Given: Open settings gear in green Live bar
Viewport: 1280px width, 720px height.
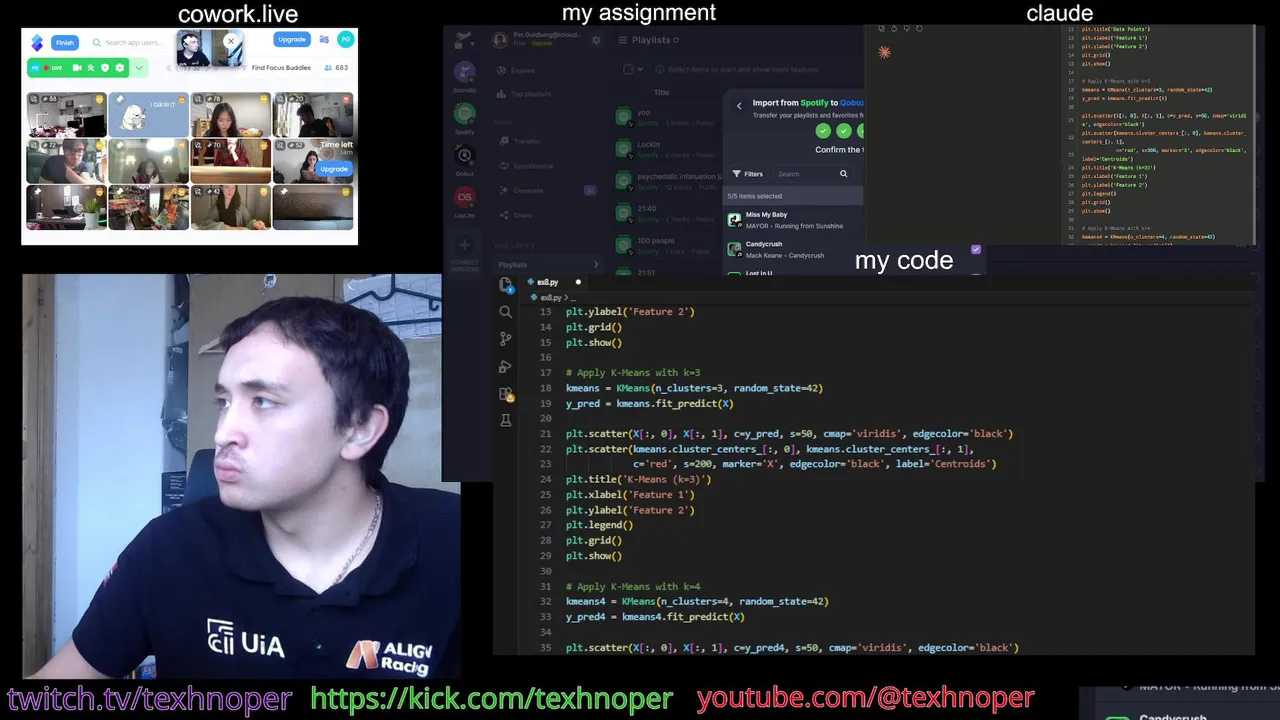Looking at the screenshot, I should point(119,68).
